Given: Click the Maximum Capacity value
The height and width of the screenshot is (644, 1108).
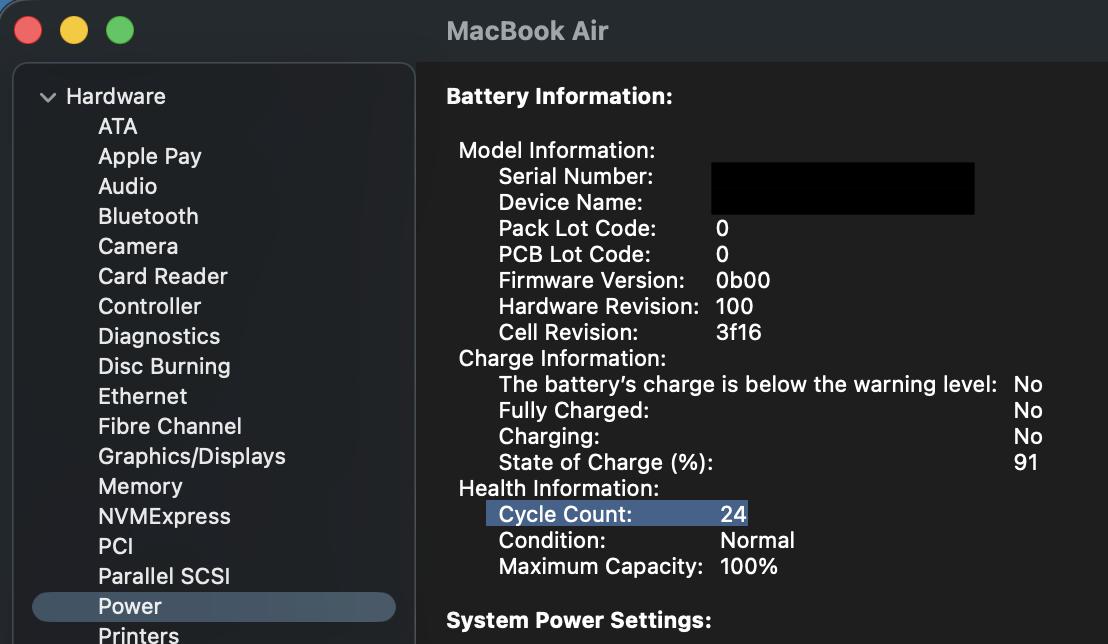Looking at the screenshot, I should (x=749, y=567).
